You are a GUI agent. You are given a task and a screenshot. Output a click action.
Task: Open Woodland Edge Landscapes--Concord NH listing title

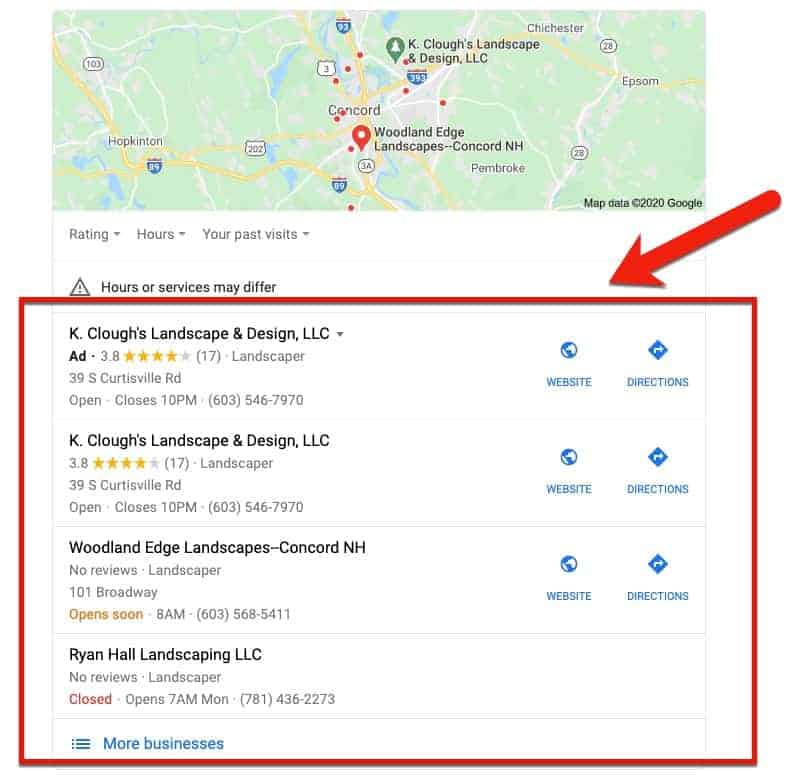click(x=217, y=548)
